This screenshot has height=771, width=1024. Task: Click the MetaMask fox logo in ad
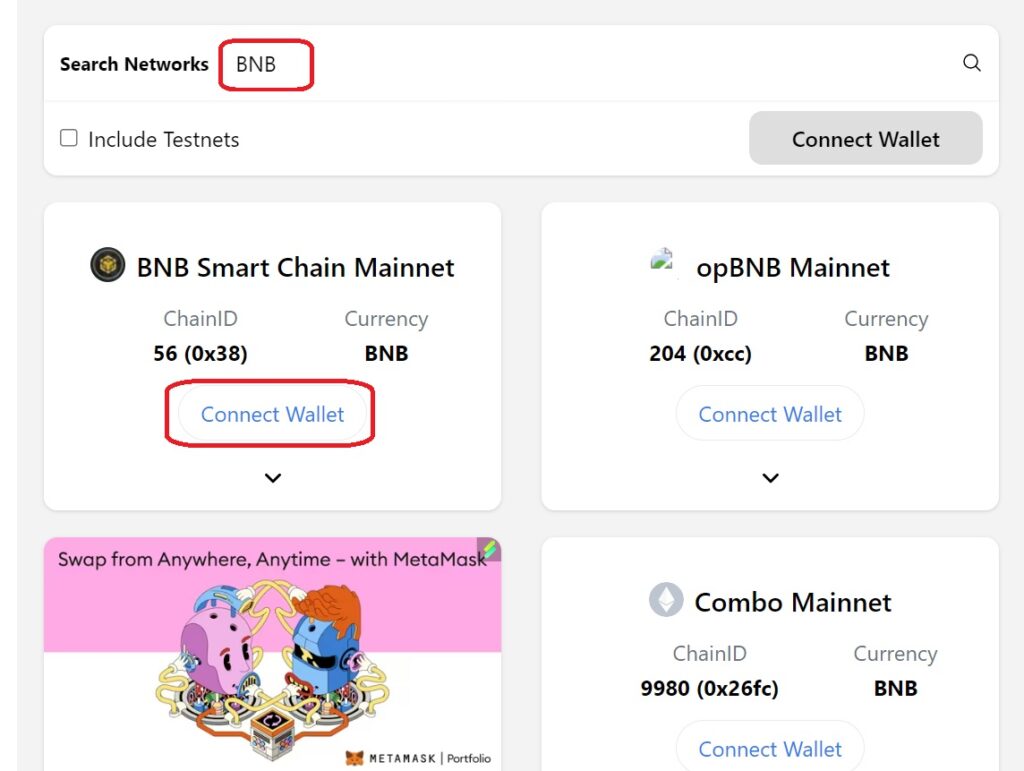point(354,758)
